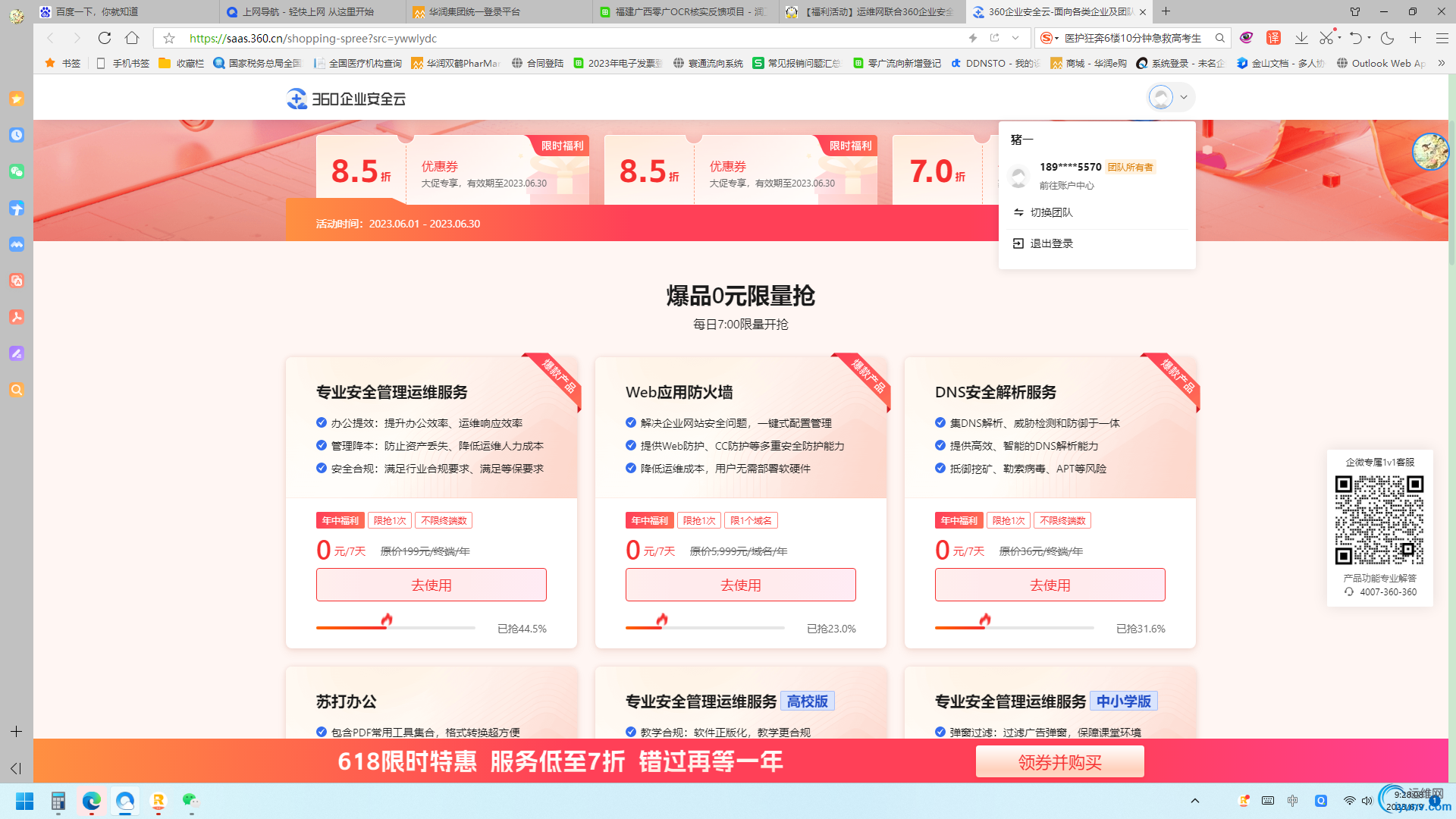This screenshot has width=1456, height=819.
Task: Open Outlook Web App bookmark
Action: click(x=1381, y=63)
